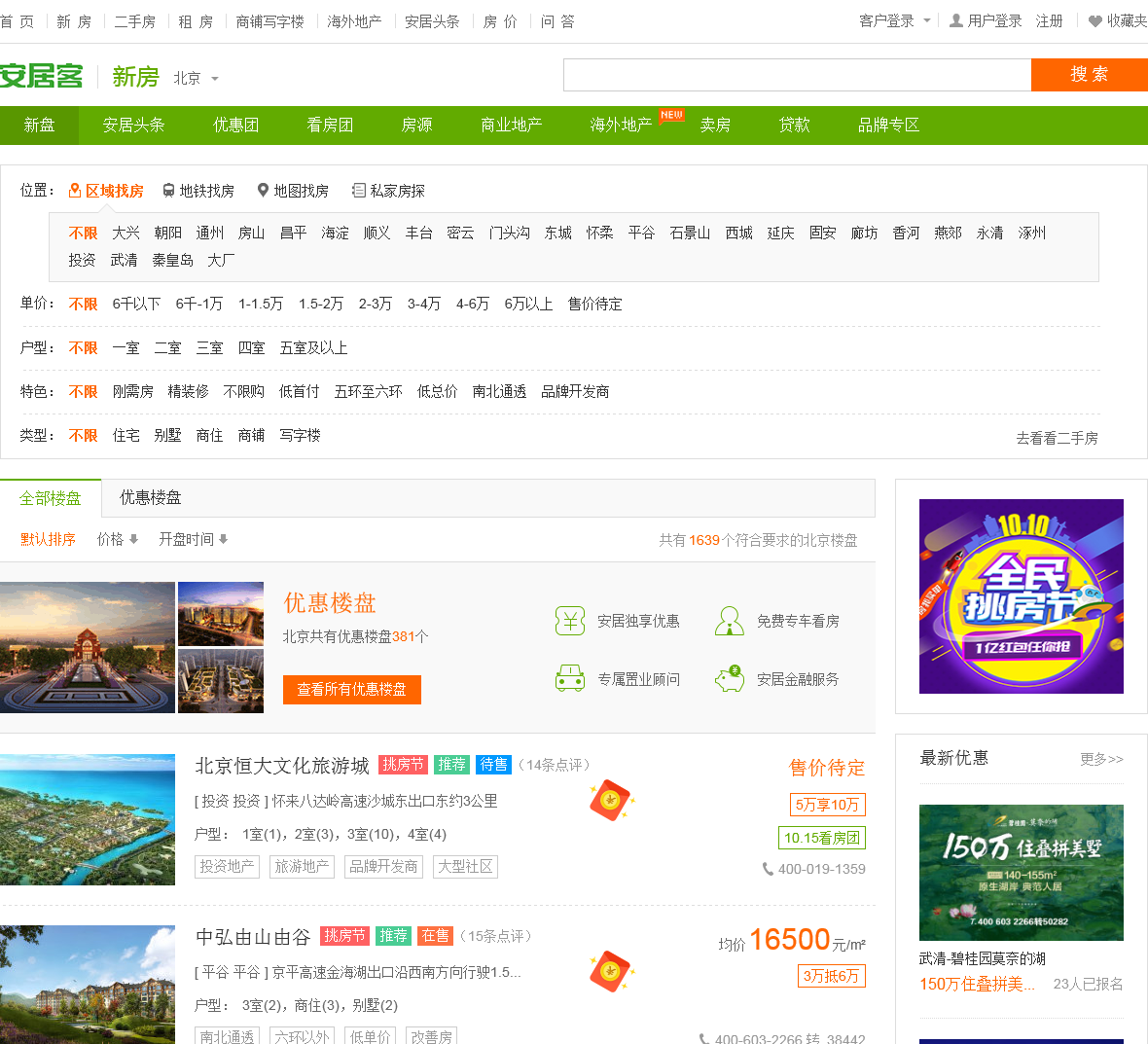This screenshot has width=1148, height=1044.
Task: Click the 安居金融服务 piggy bank icon
Action: (x=730, y=679)
